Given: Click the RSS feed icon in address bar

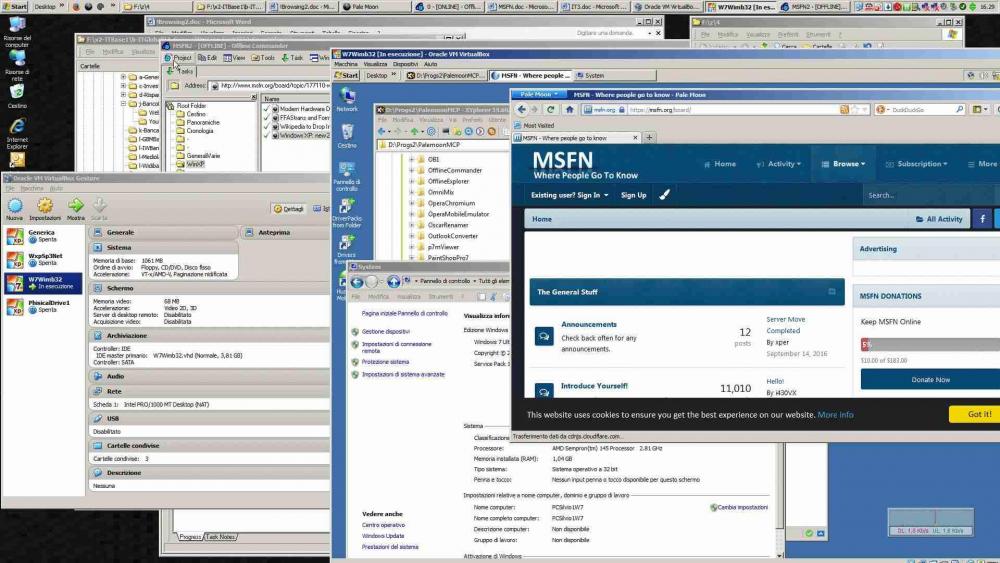Looking at the screenshot, I should point(844,110).
